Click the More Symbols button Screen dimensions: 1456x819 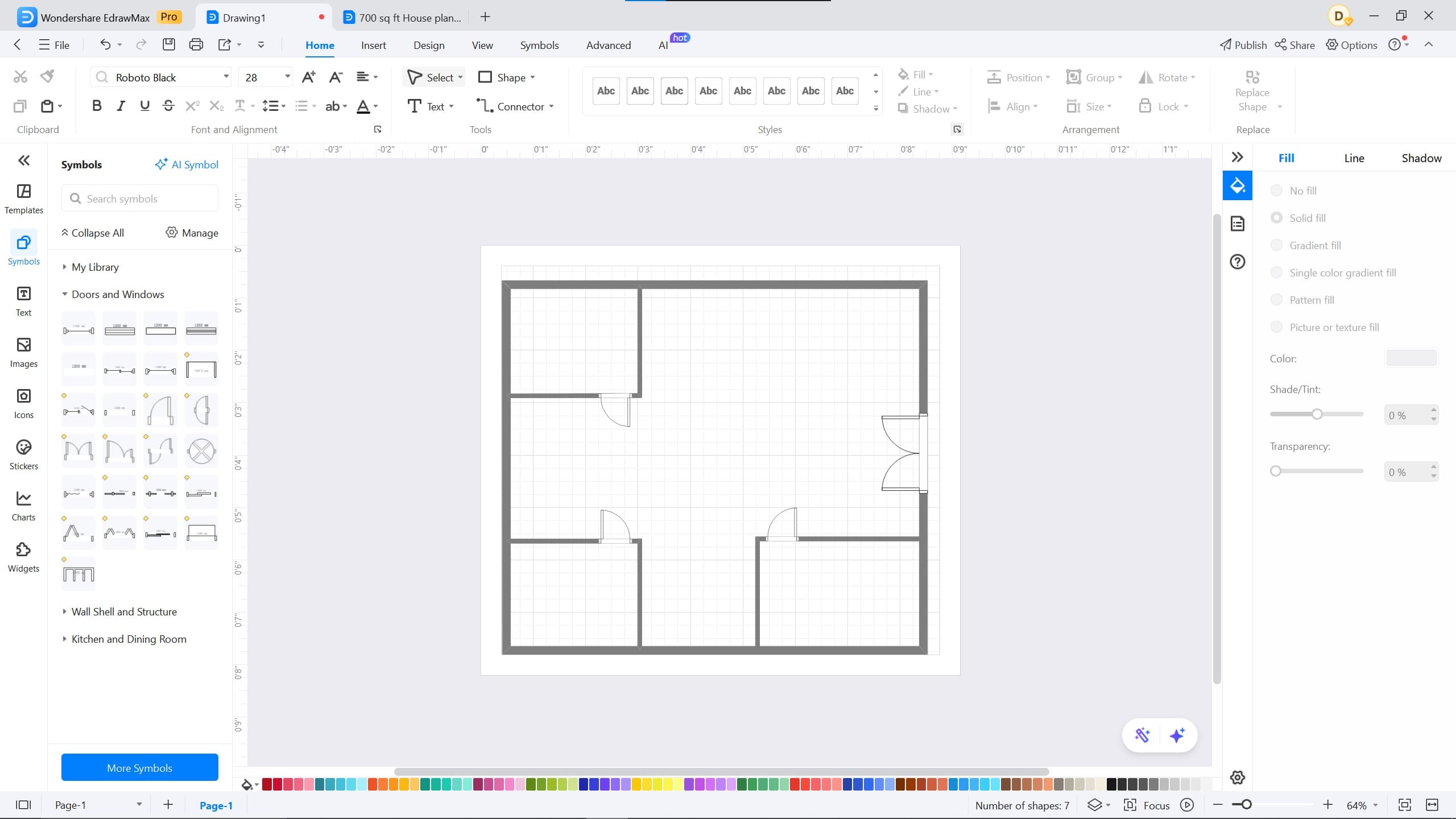pyautogui.click(x=139, y=767)
